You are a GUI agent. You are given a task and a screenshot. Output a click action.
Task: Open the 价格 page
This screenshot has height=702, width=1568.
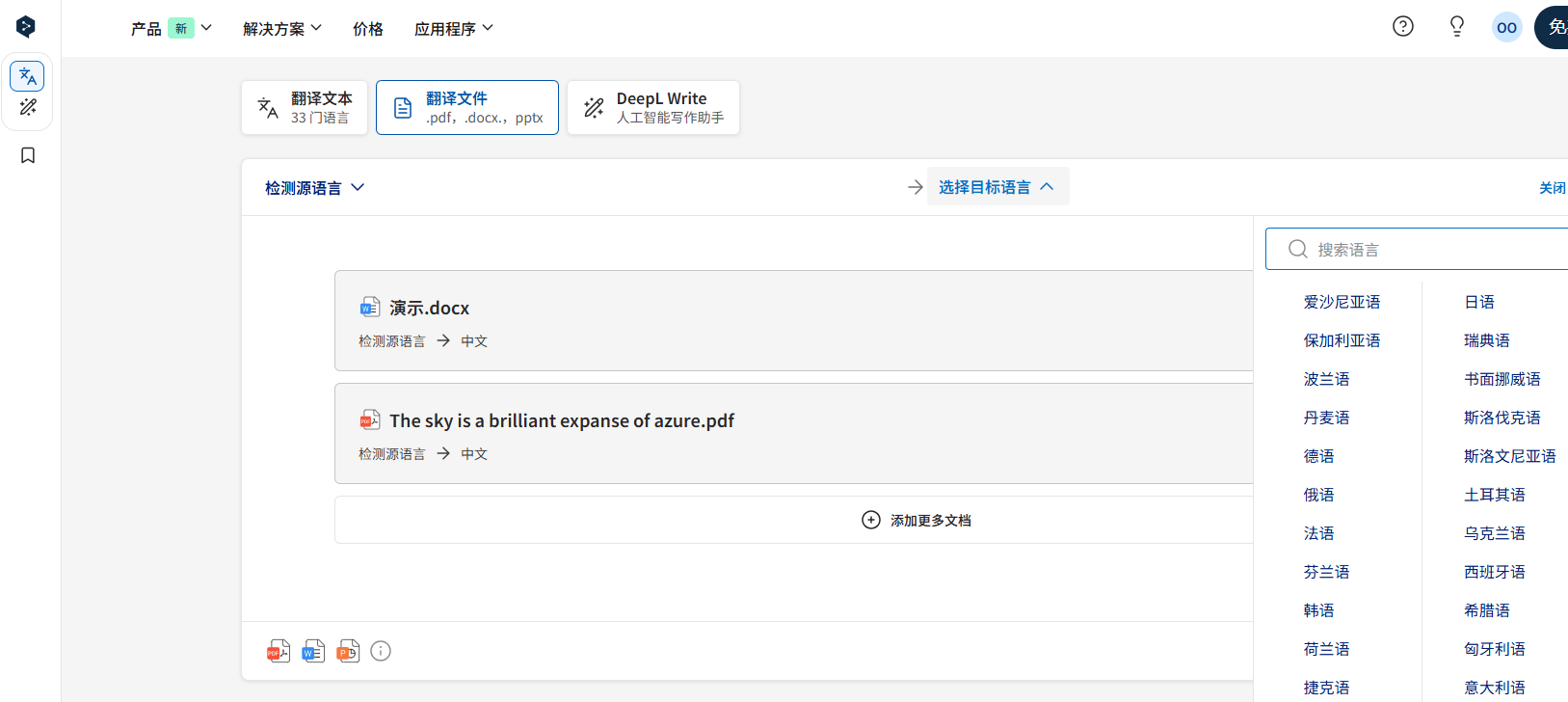coord(368,29)
